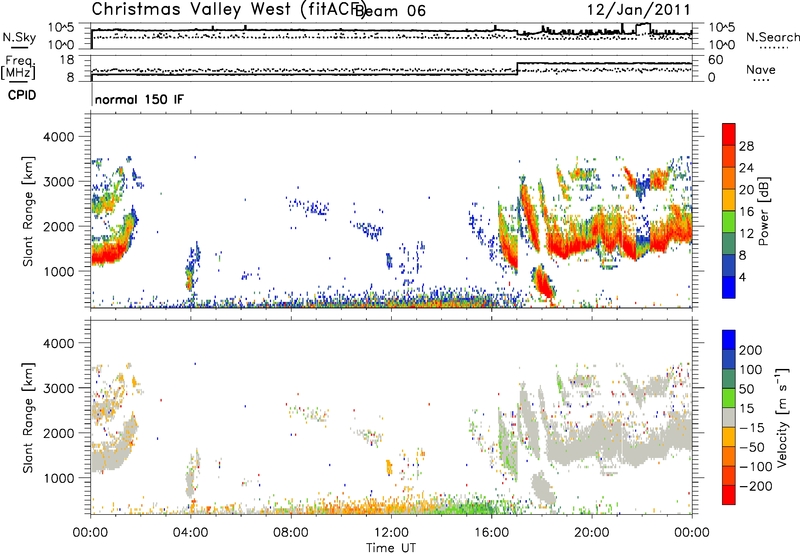The height and width of the screenshot is (554, 800).
Task: Click the "20:00" time axis label
Action: 592,533
